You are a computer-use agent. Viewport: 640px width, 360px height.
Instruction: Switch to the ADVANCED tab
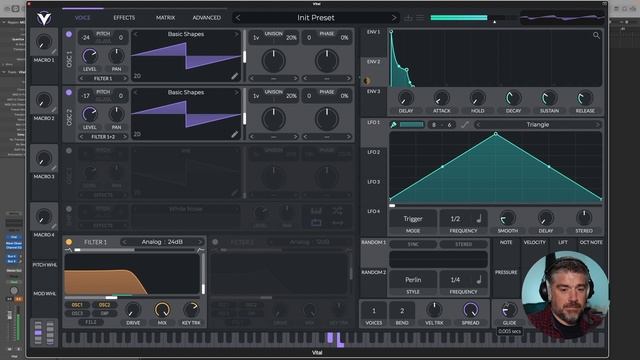[x=207, y=18]
